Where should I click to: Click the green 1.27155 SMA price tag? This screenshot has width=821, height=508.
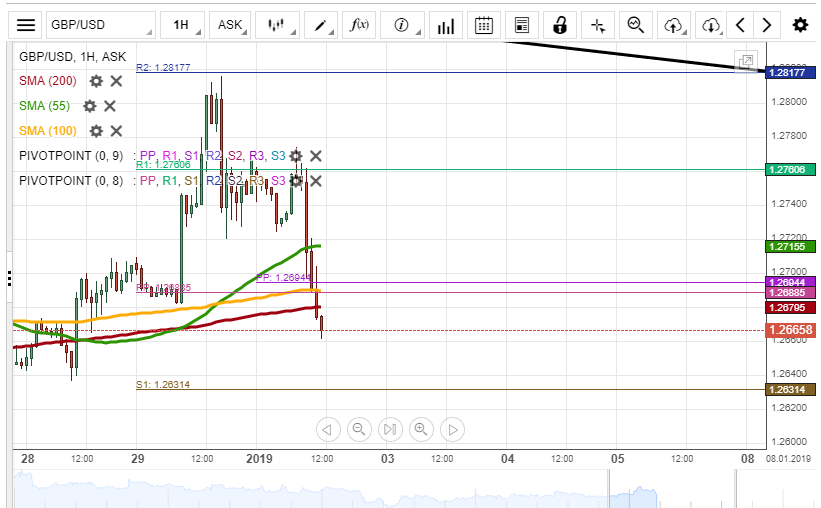[790, 247]
